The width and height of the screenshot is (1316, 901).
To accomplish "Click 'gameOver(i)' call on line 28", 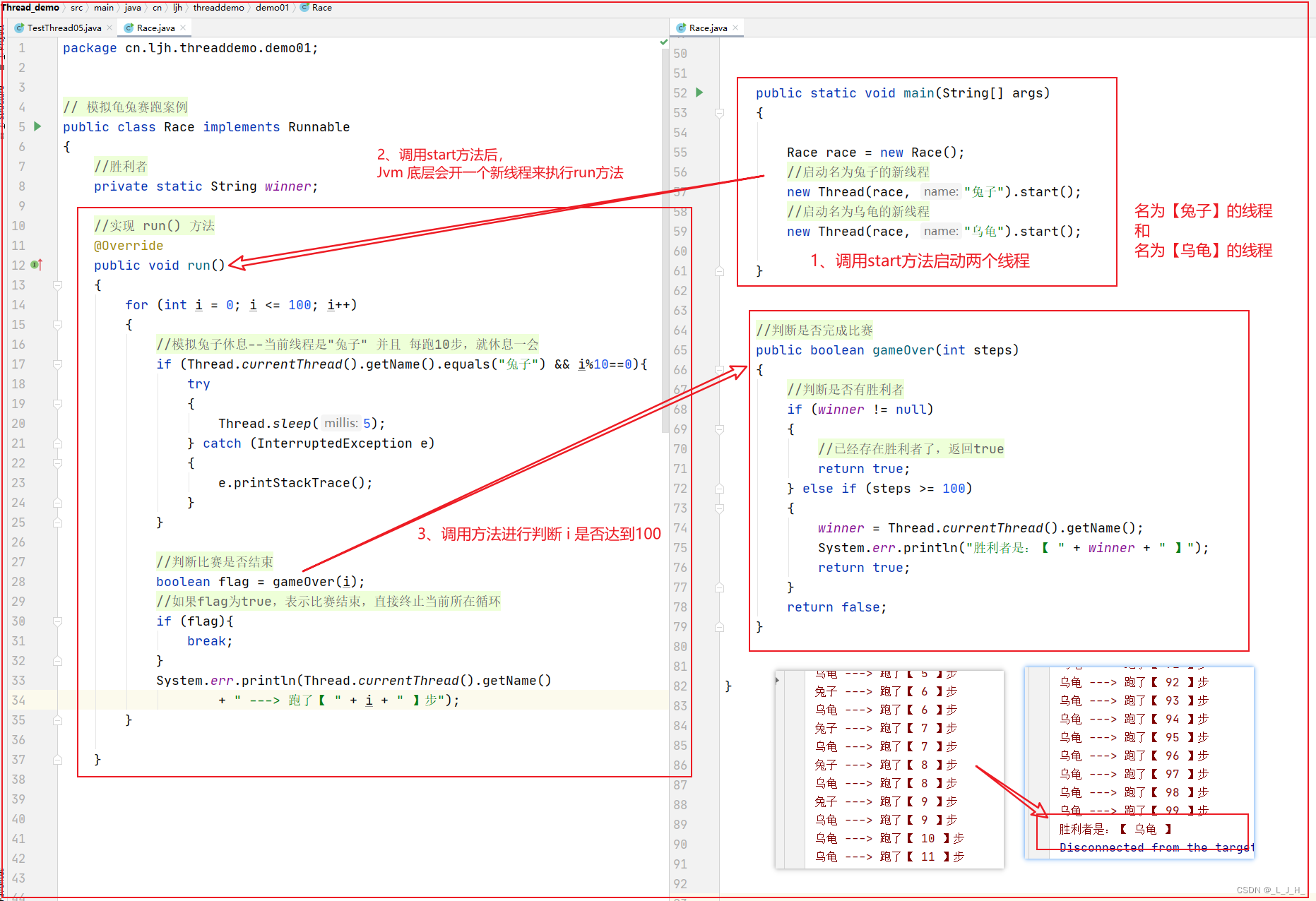I will pos(315,582).
